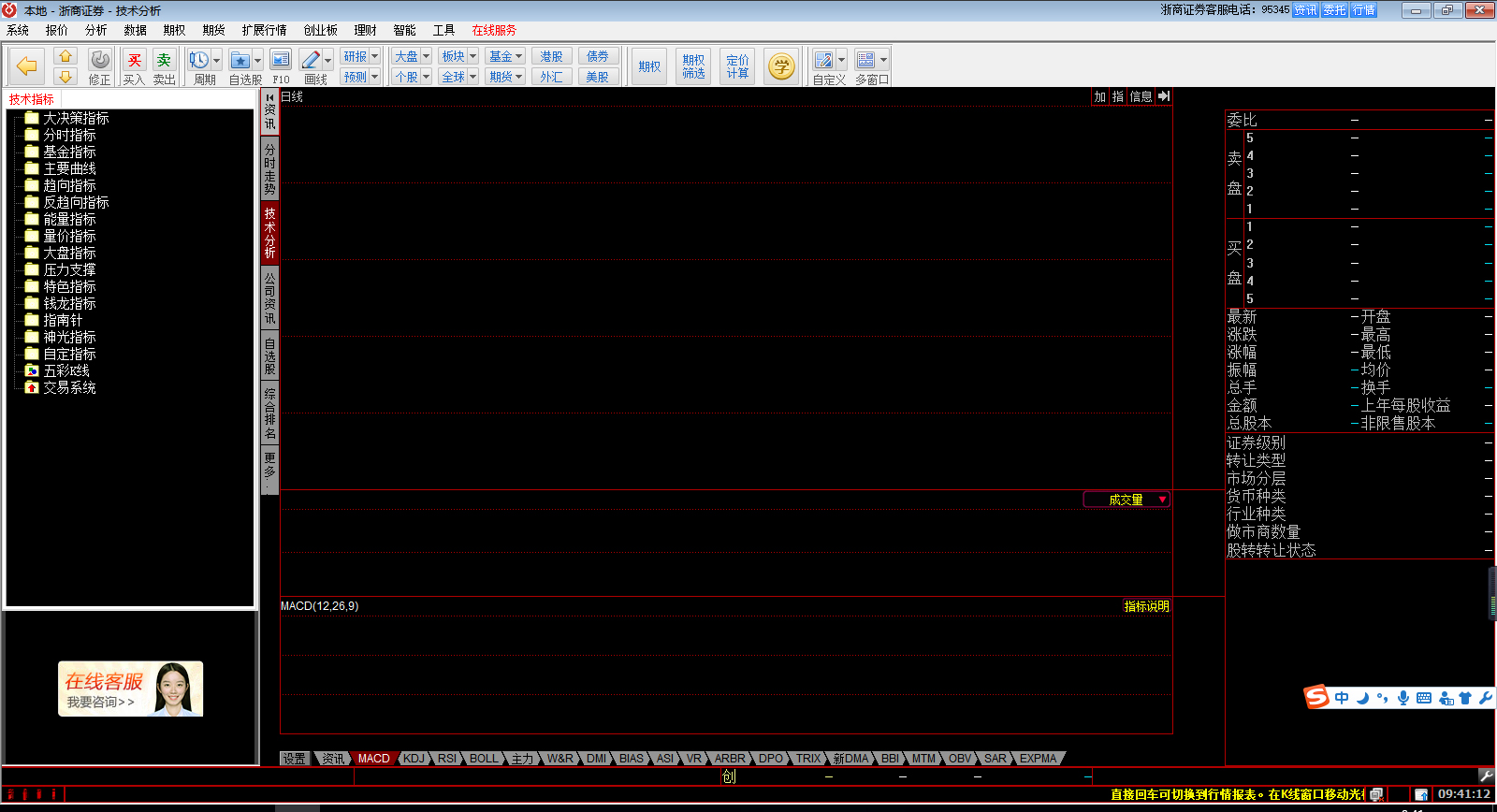Click the 港股 button

[x=551, y=56]
